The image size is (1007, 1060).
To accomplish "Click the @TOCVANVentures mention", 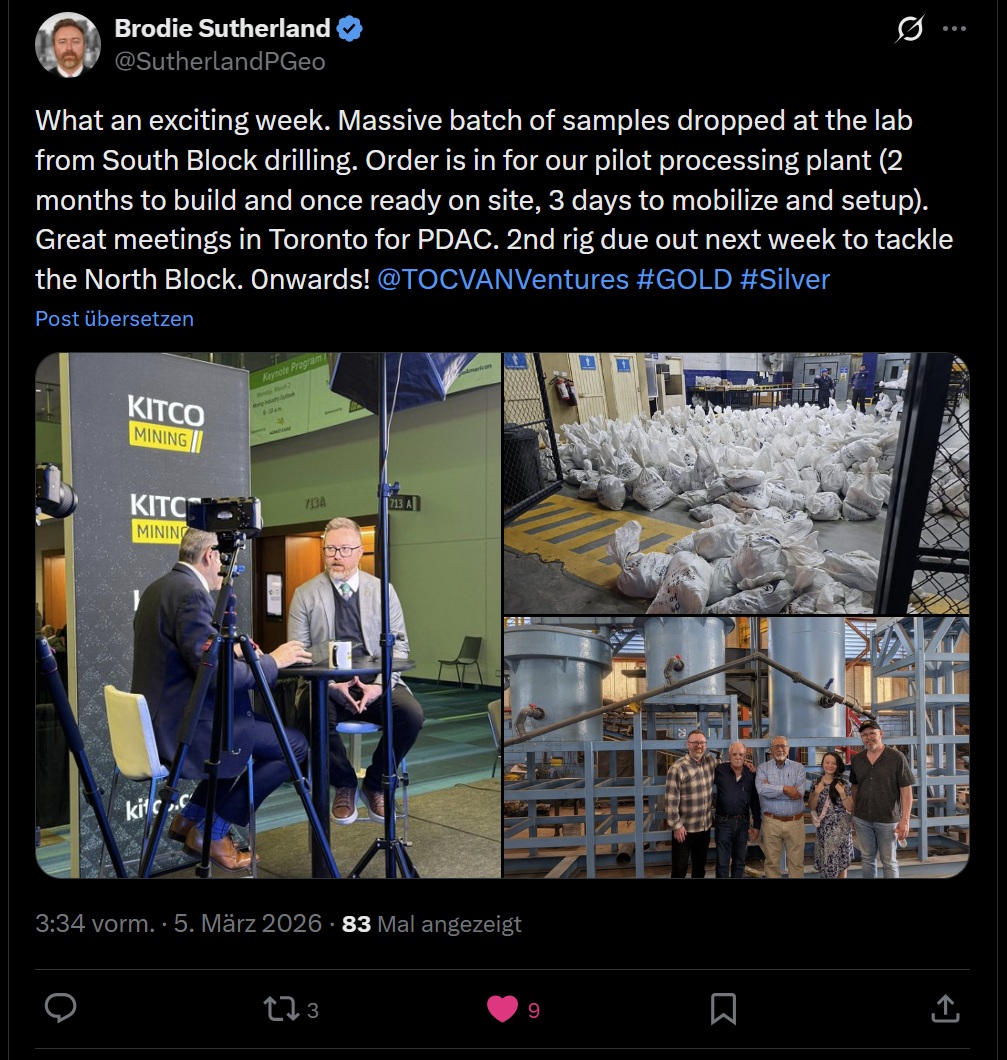I will [x=503, y=279].
